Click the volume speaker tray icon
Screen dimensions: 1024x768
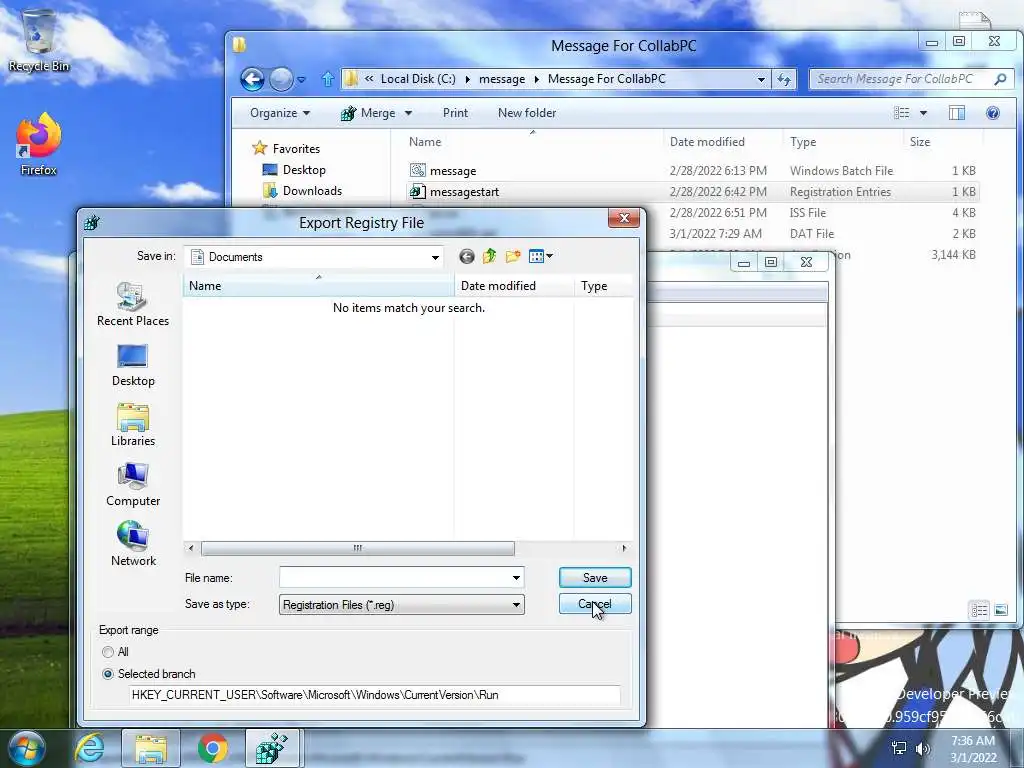(923, 748)
